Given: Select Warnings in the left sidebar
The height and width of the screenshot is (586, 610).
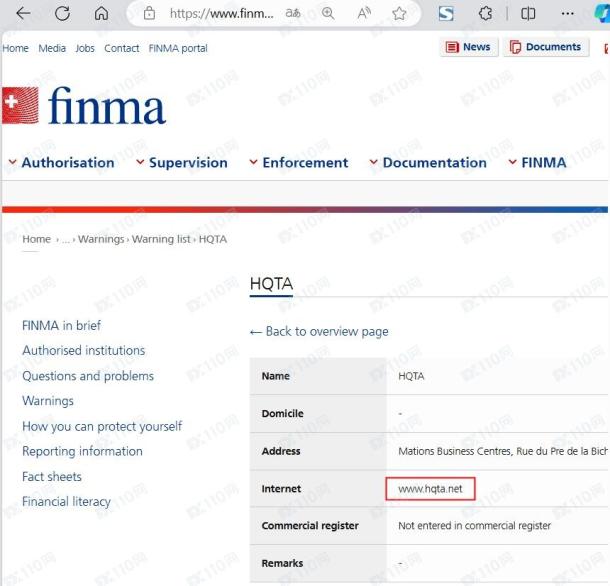Looking at the screenshot, I should click(x=48, y=401).
